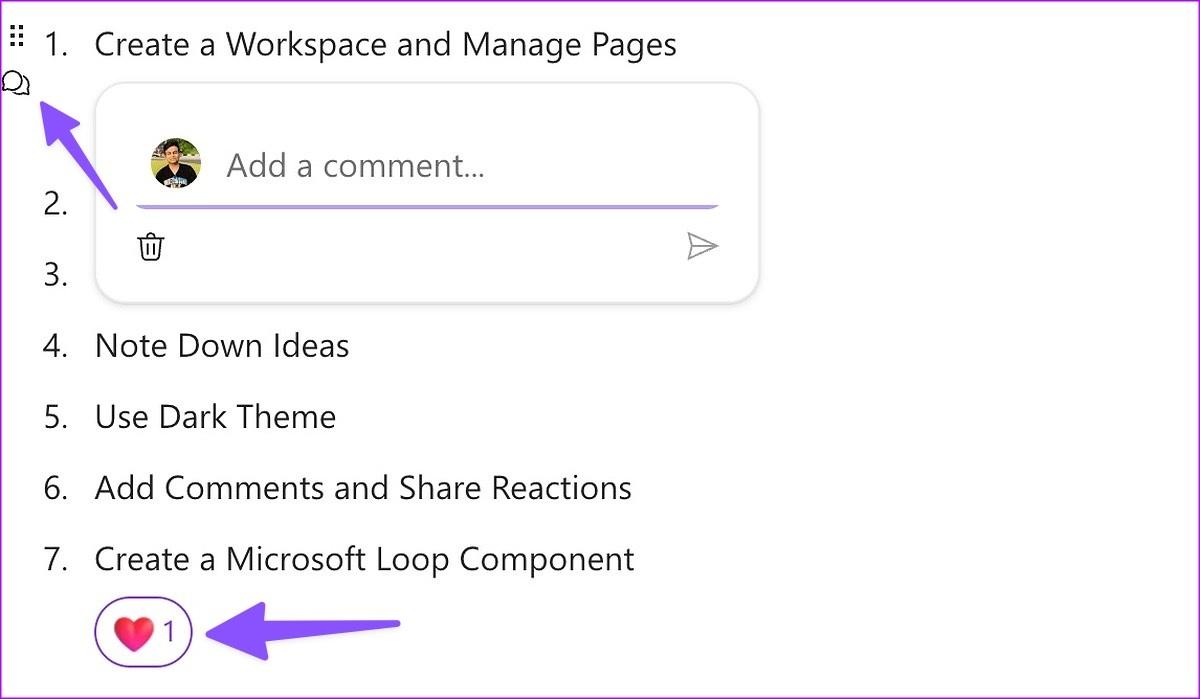Click 'Add Comments and Share Reactions' item
1200x699 pixels.
[x=363, y=488]
